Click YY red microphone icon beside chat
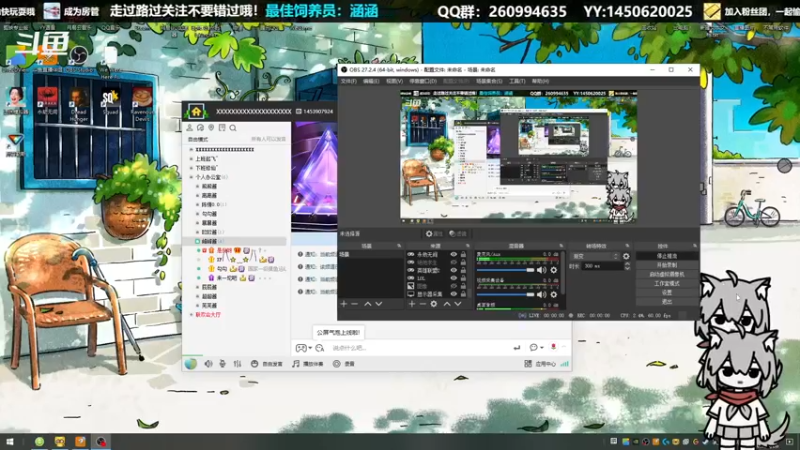The image size is (800, 450). [554, 347]
